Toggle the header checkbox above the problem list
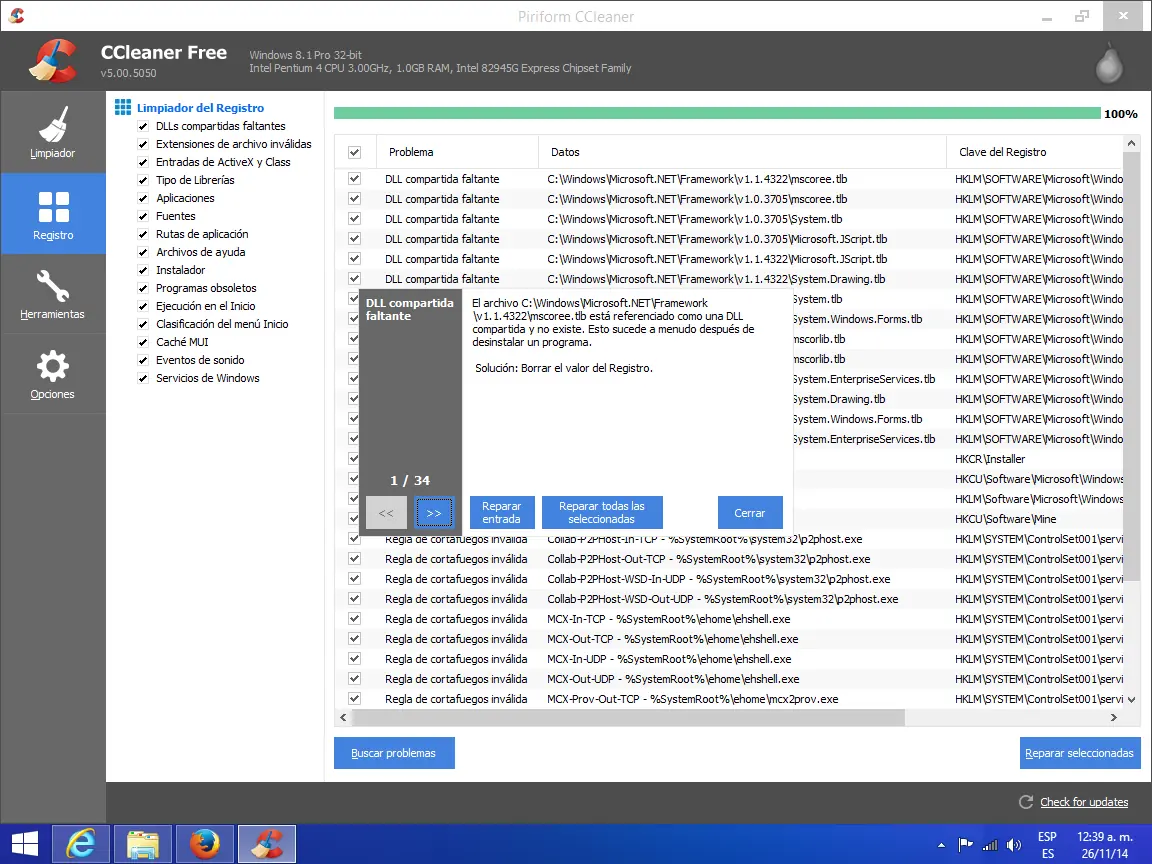The image size is (1152, 864). (355, 151)
